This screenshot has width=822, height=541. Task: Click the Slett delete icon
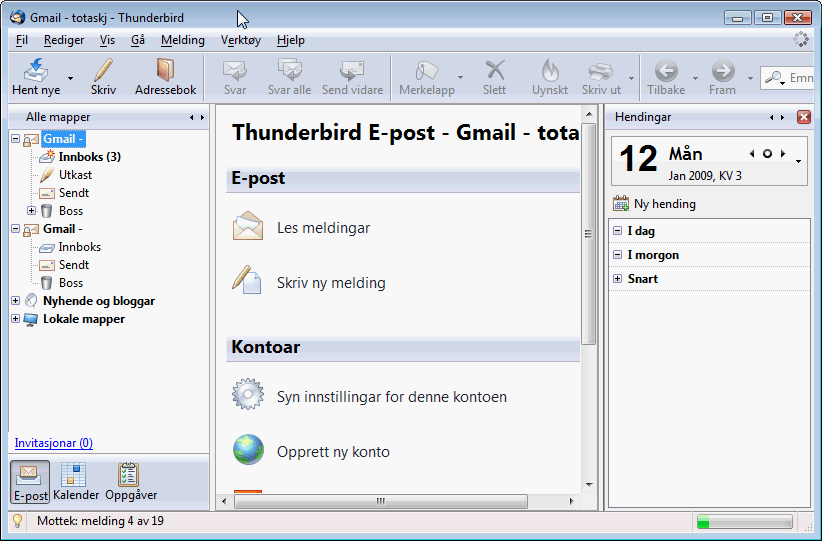pos(494,70)
